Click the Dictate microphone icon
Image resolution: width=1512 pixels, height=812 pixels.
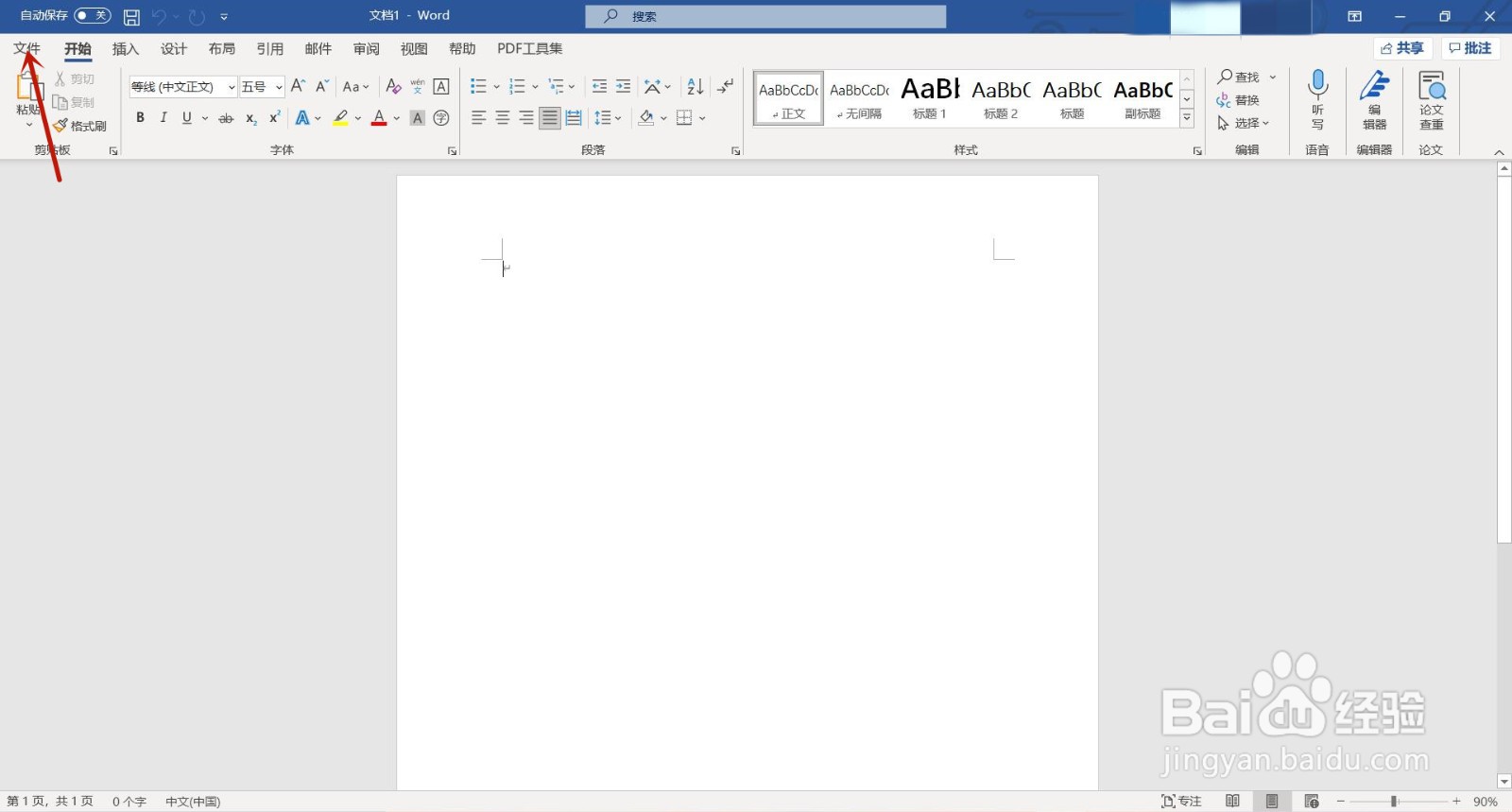1317,86
